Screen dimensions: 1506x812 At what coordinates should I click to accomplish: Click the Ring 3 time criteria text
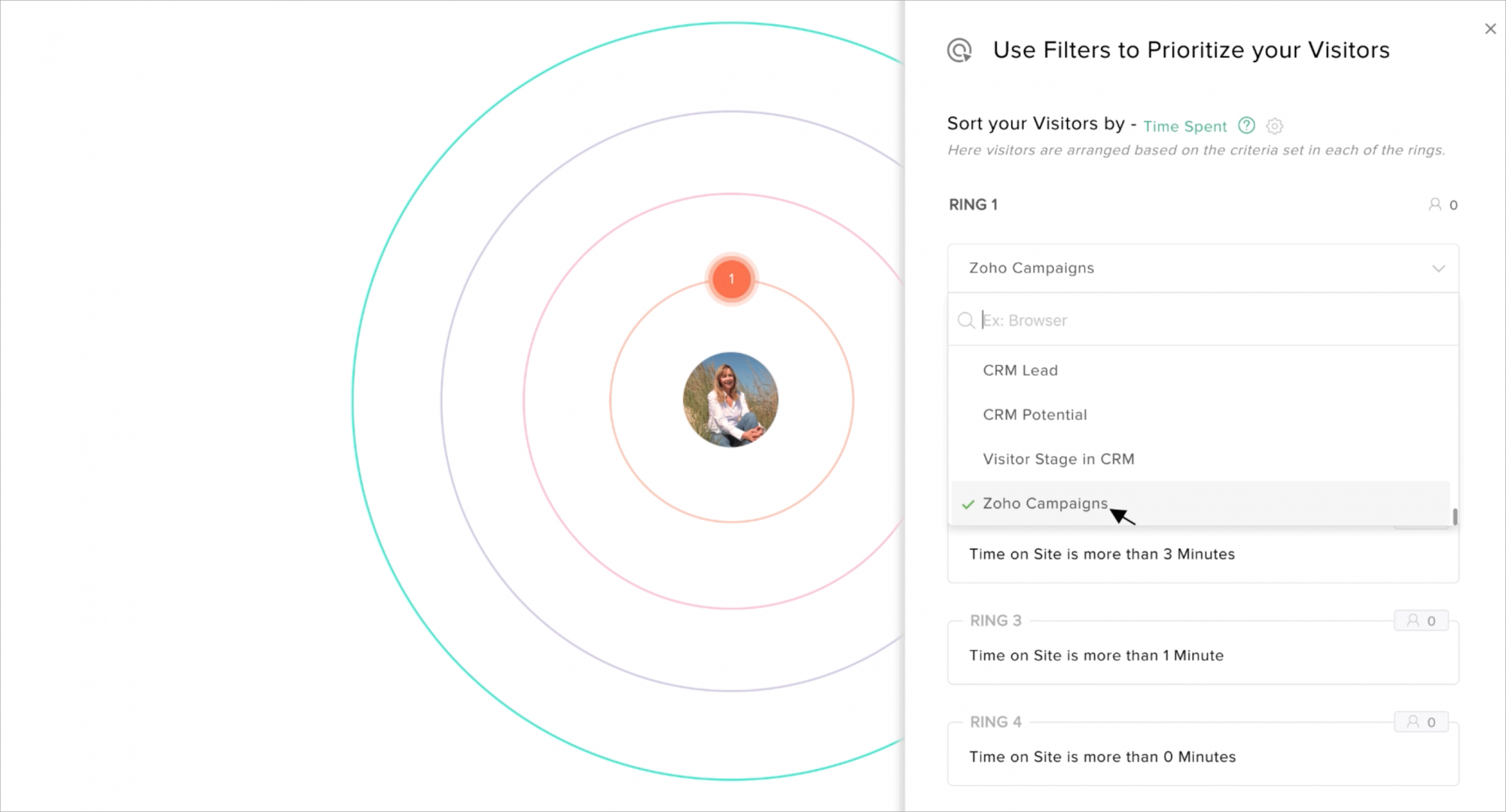point(1096,655)
